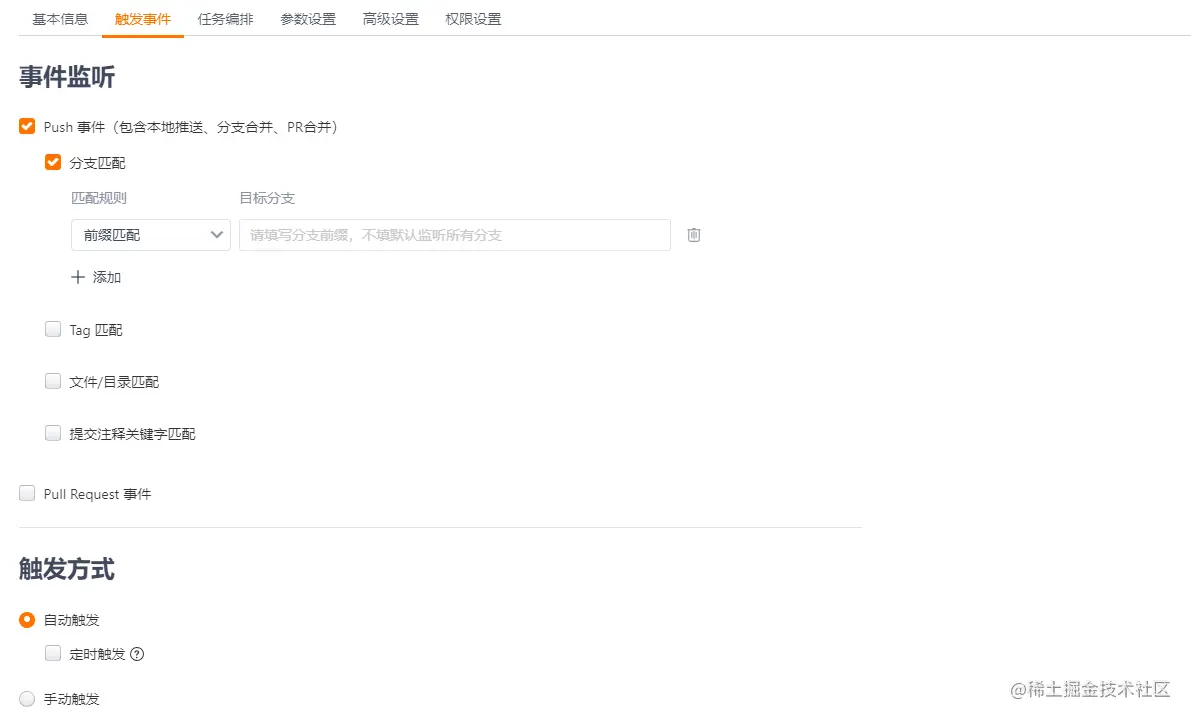Screen dimensions: 1191x720
Task: Click the 目标分支 branch prefix input field
Action: (453, 235)
